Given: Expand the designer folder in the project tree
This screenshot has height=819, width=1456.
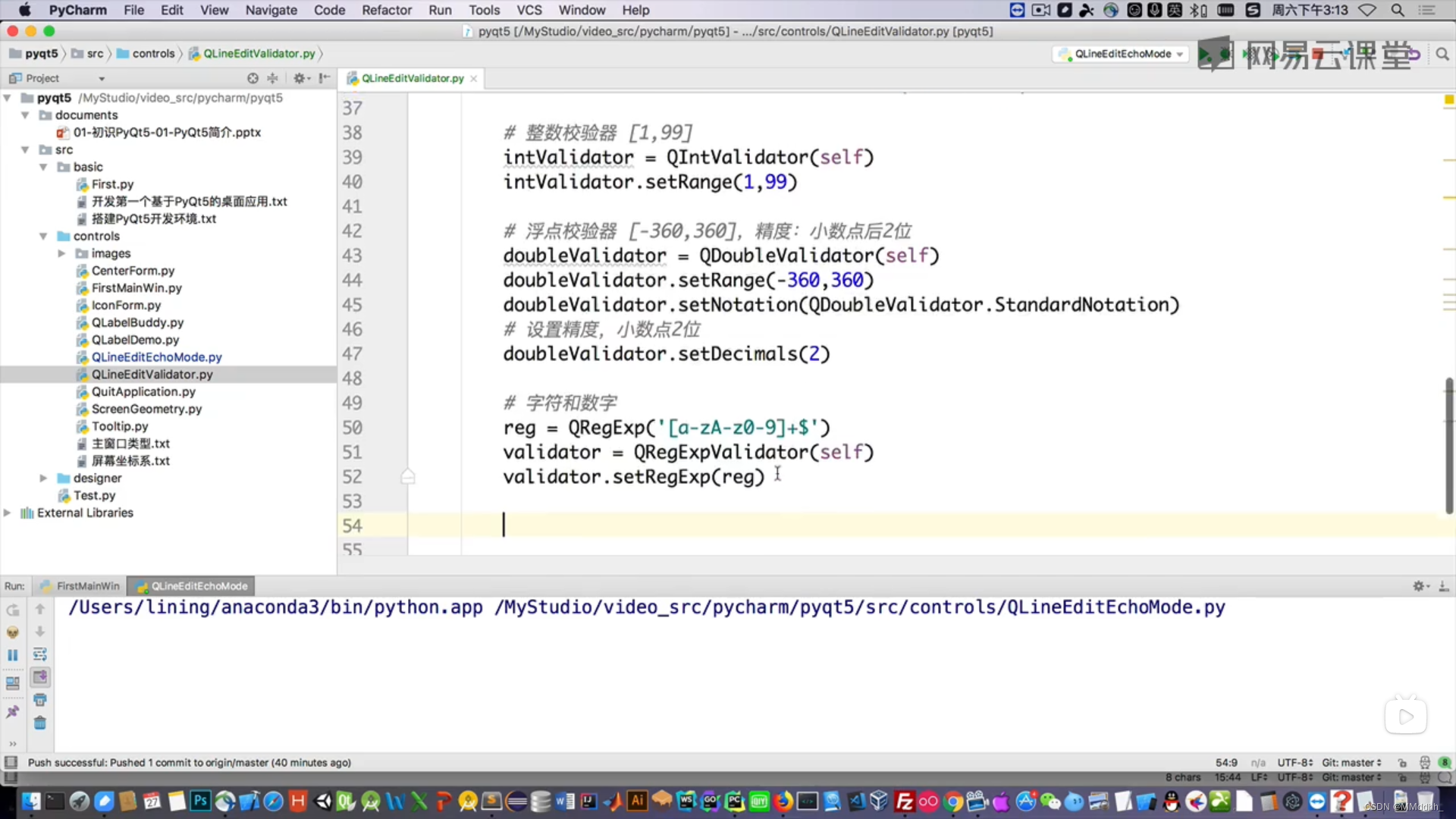Looking at the screenshot, I should click(x=43, y=478).
